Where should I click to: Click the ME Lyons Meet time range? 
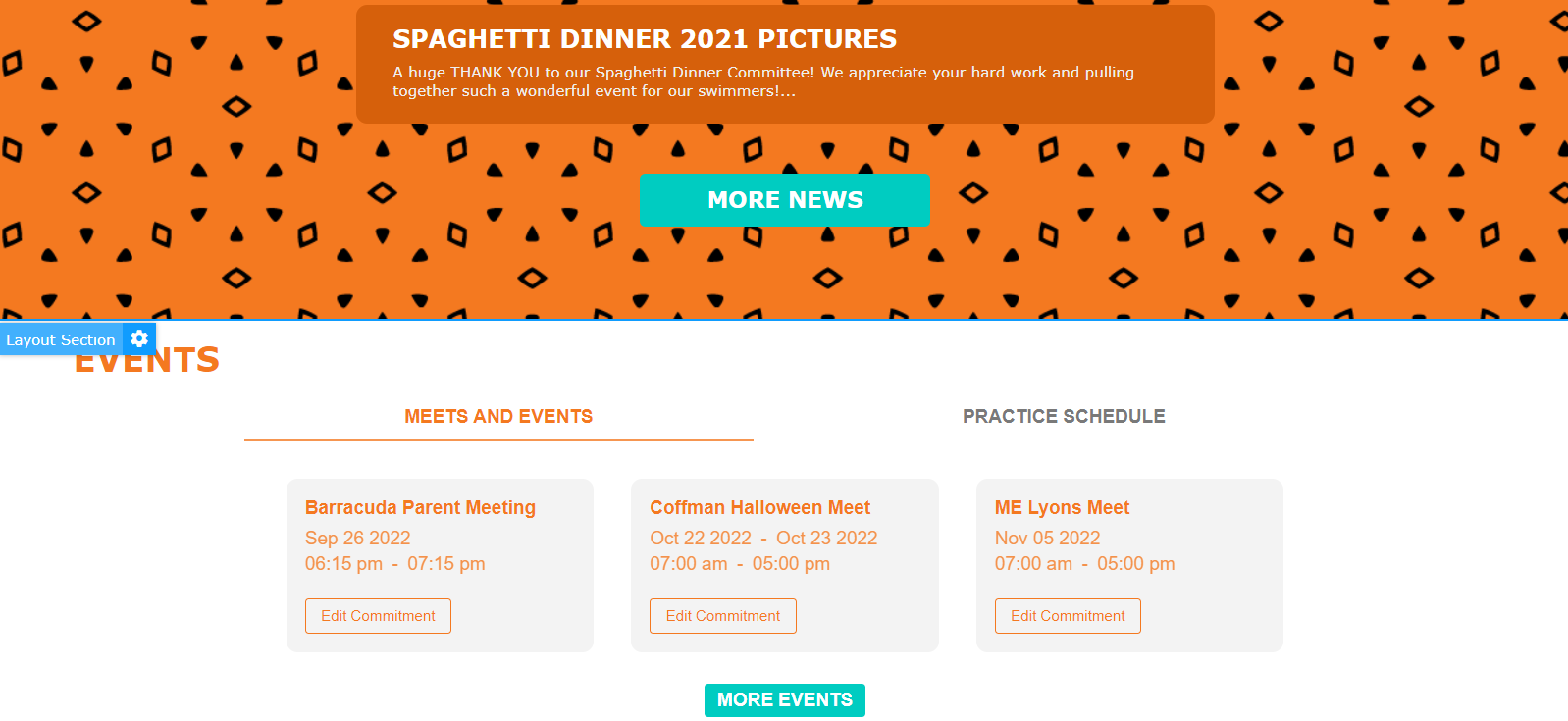[1084, 563]
